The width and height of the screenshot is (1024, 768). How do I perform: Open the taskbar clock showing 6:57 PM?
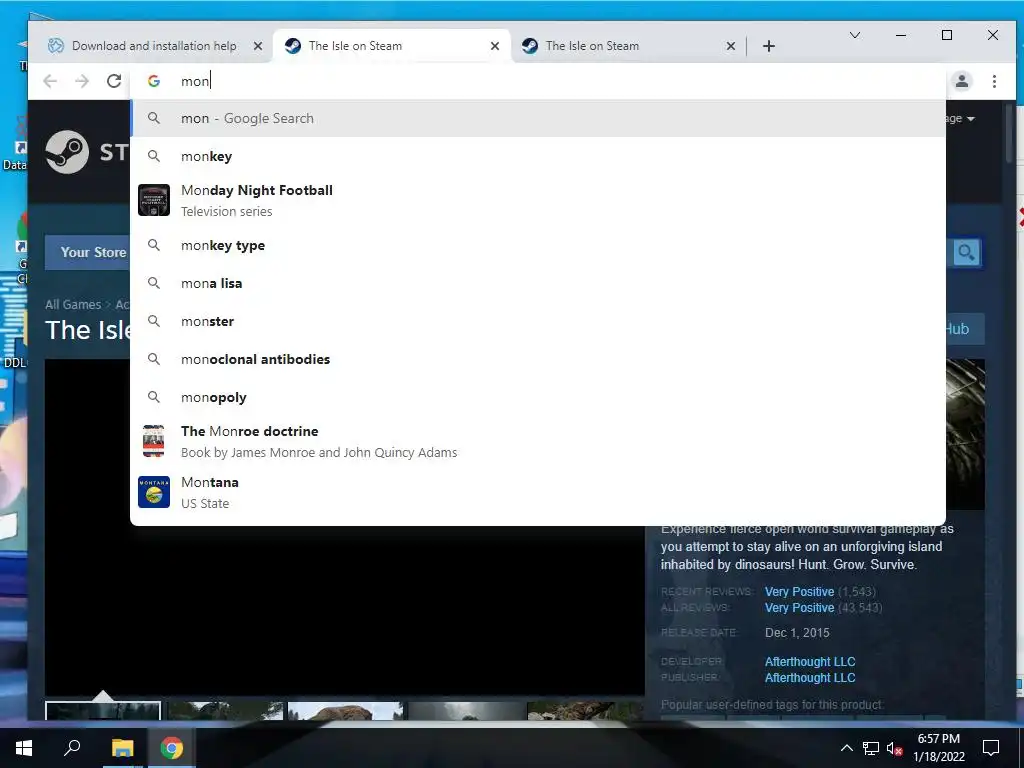(x=938, y=748)
